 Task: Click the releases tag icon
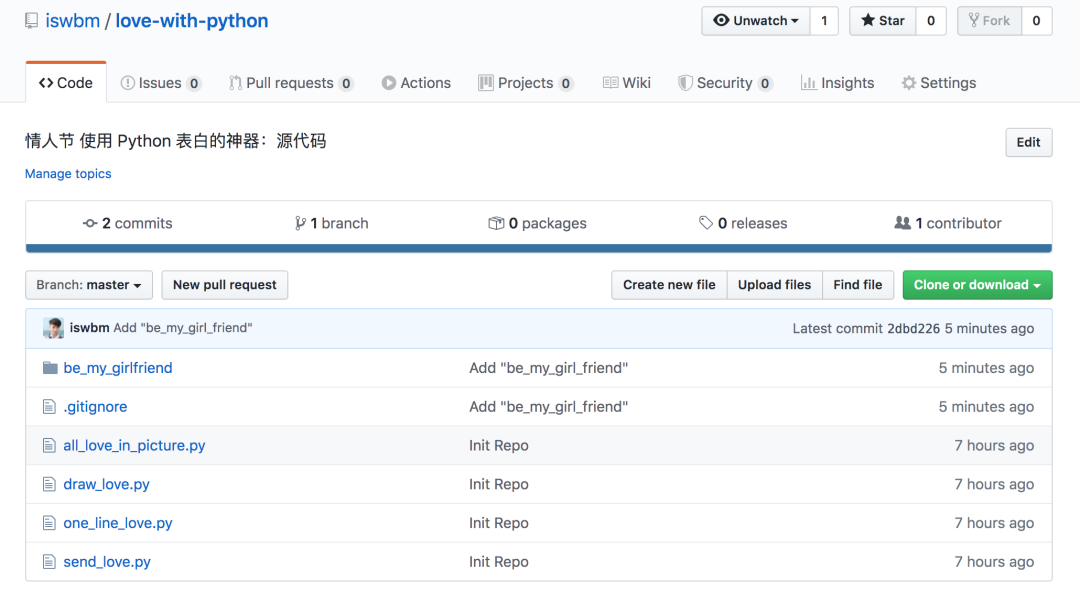point(705,223)
